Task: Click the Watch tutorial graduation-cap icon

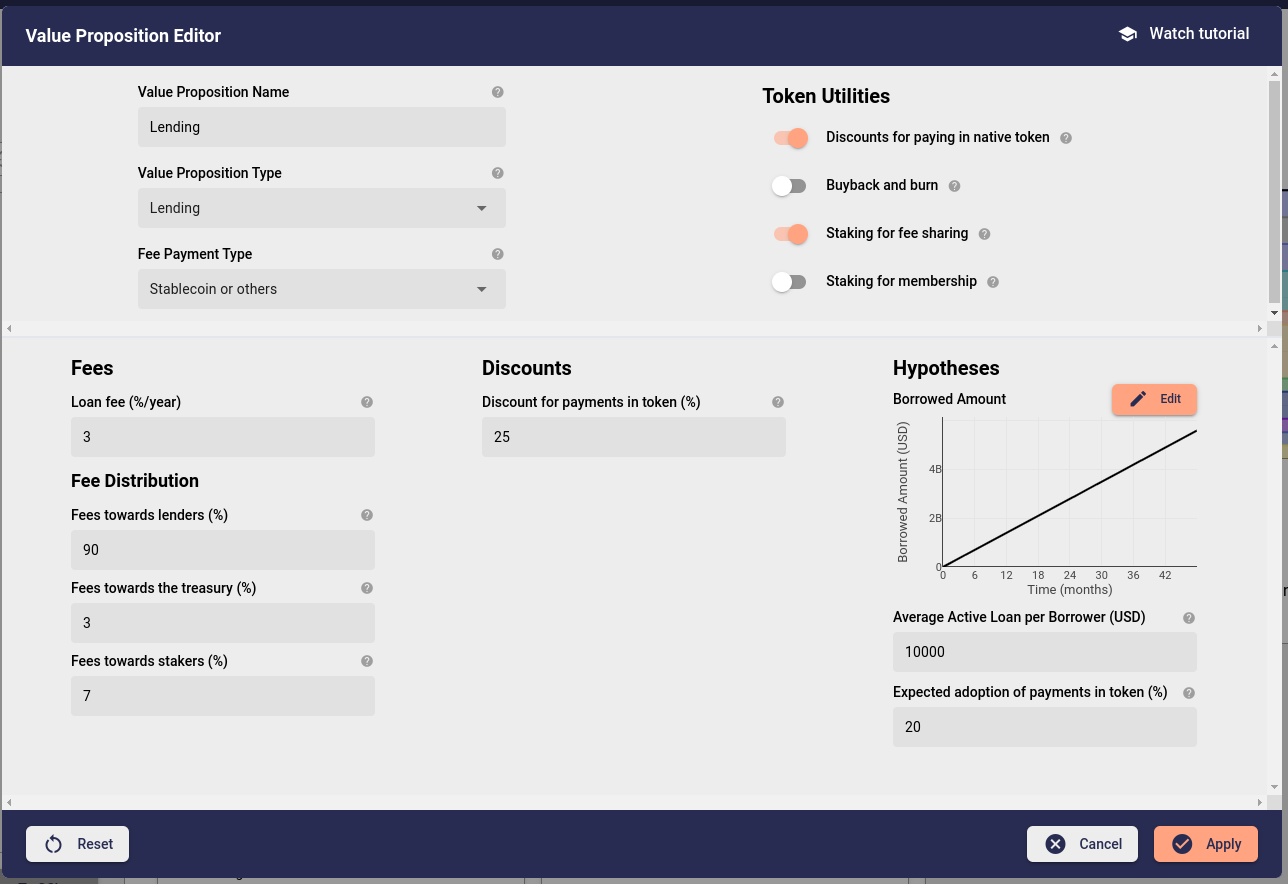Action: [1128, 33]
